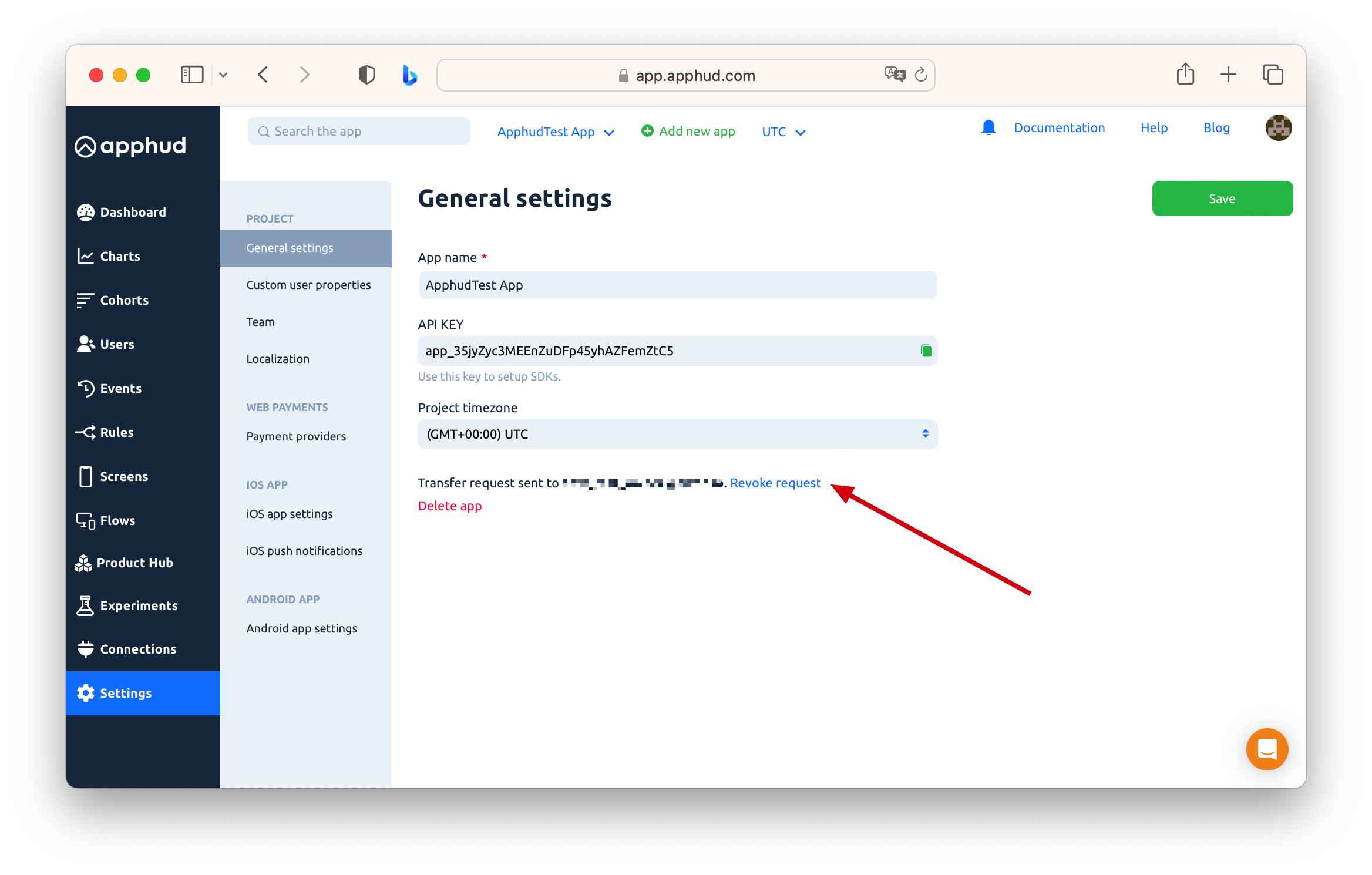This screenshot has height=875, width=1372.
Task: Click the Revoke request link
Action: tap(775, 483)
